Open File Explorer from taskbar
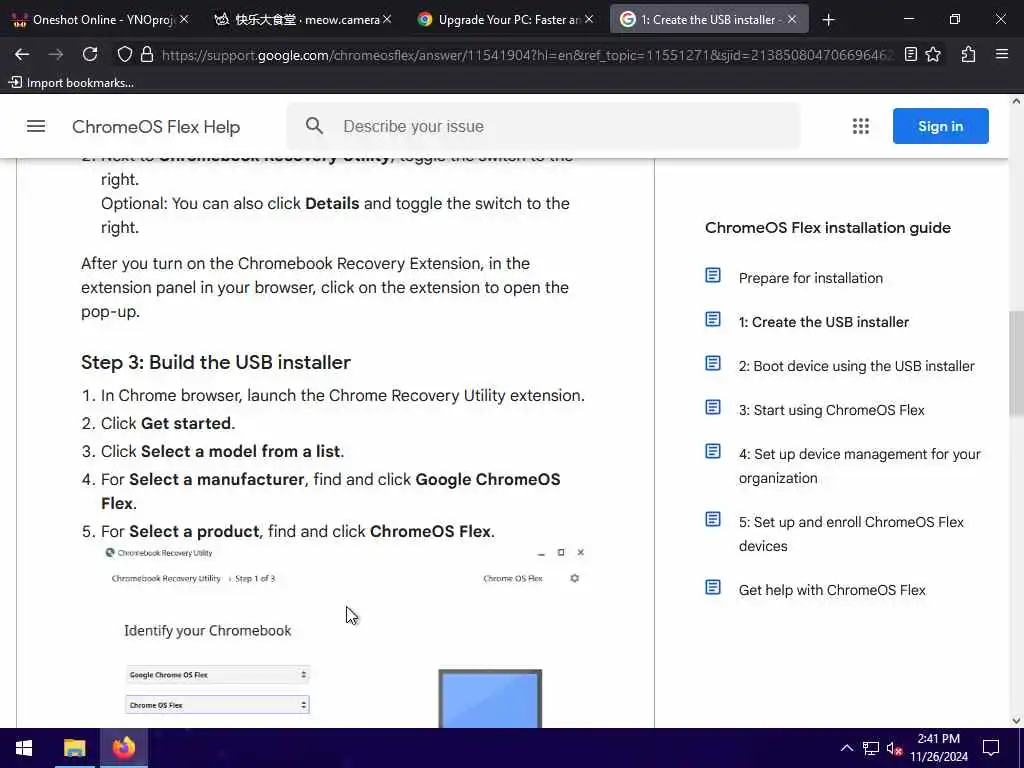1024x768 pixels. pyautogui.click(x=74, y=748)
